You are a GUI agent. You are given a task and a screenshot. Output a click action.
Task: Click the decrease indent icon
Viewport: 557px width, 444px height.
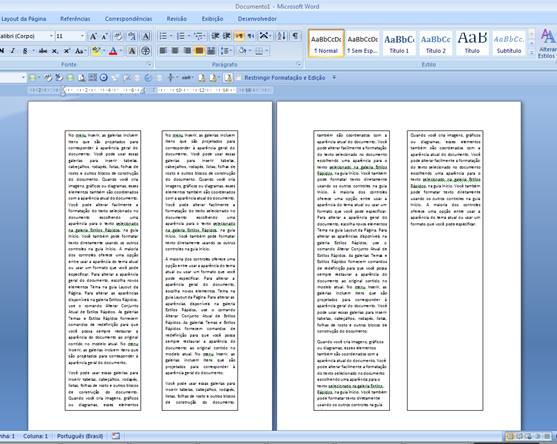[215, 36]
